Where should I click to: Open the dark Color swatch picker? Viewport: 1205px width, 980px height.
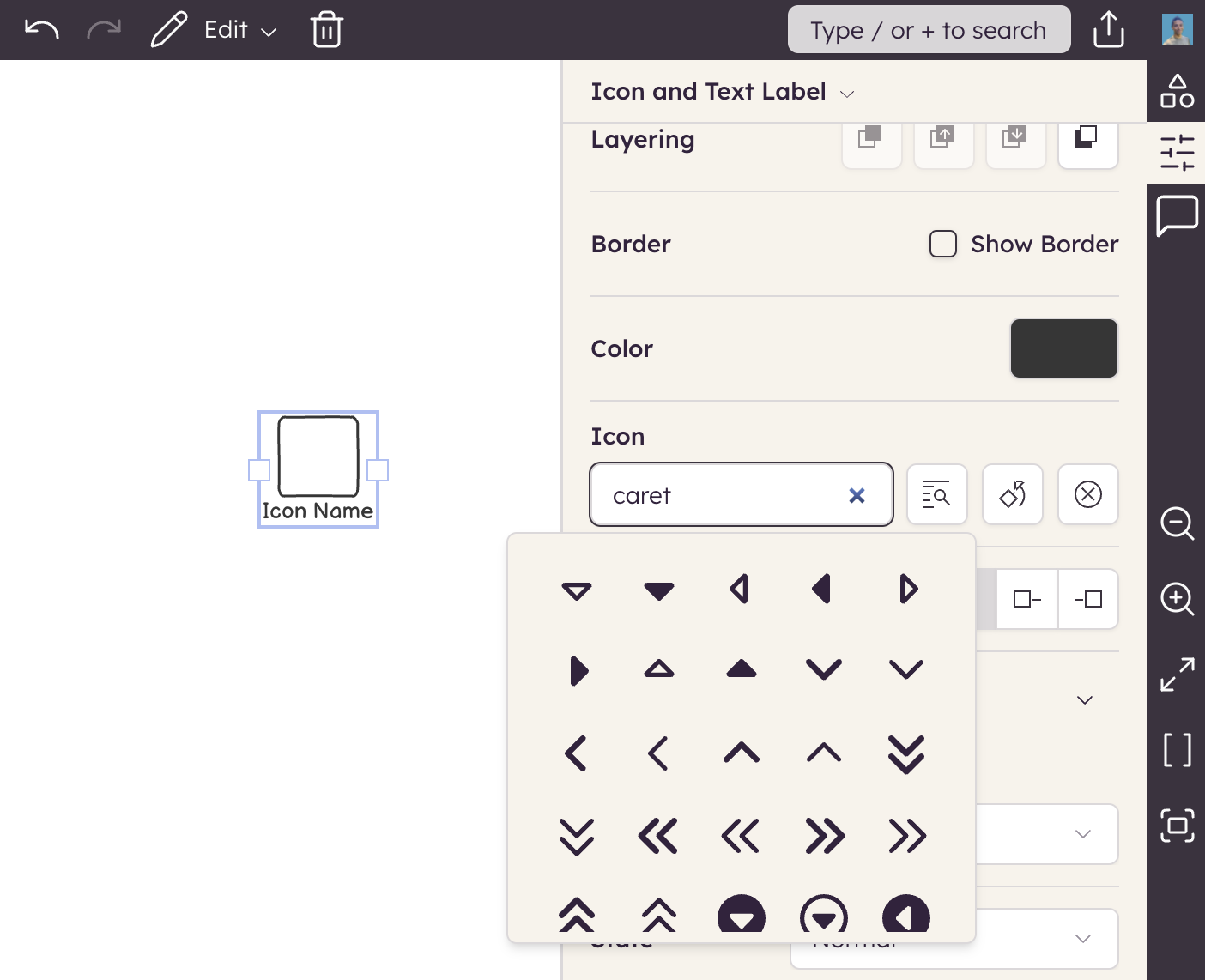[x=1063, y=348]
